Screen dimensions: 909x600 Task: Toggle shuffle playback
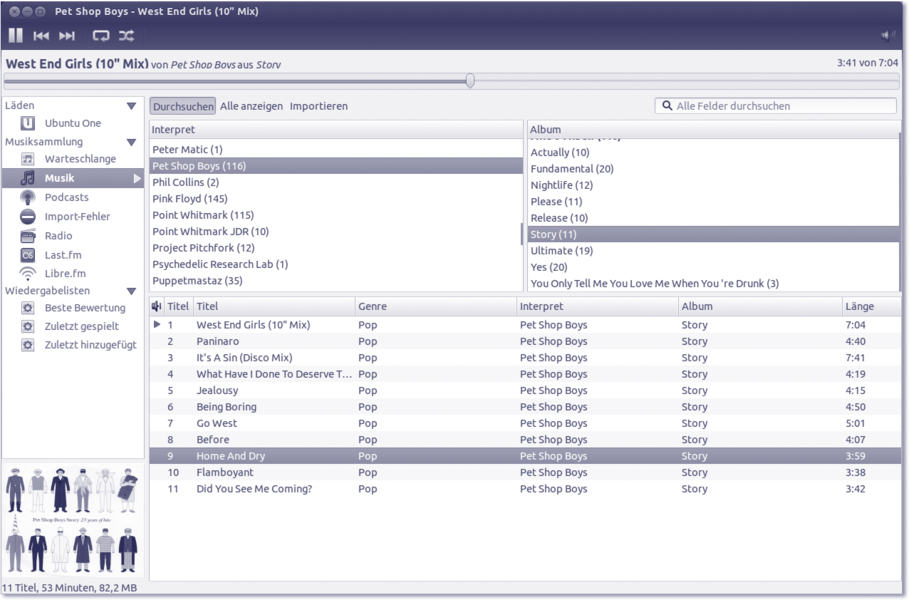[x=127, y=36]
